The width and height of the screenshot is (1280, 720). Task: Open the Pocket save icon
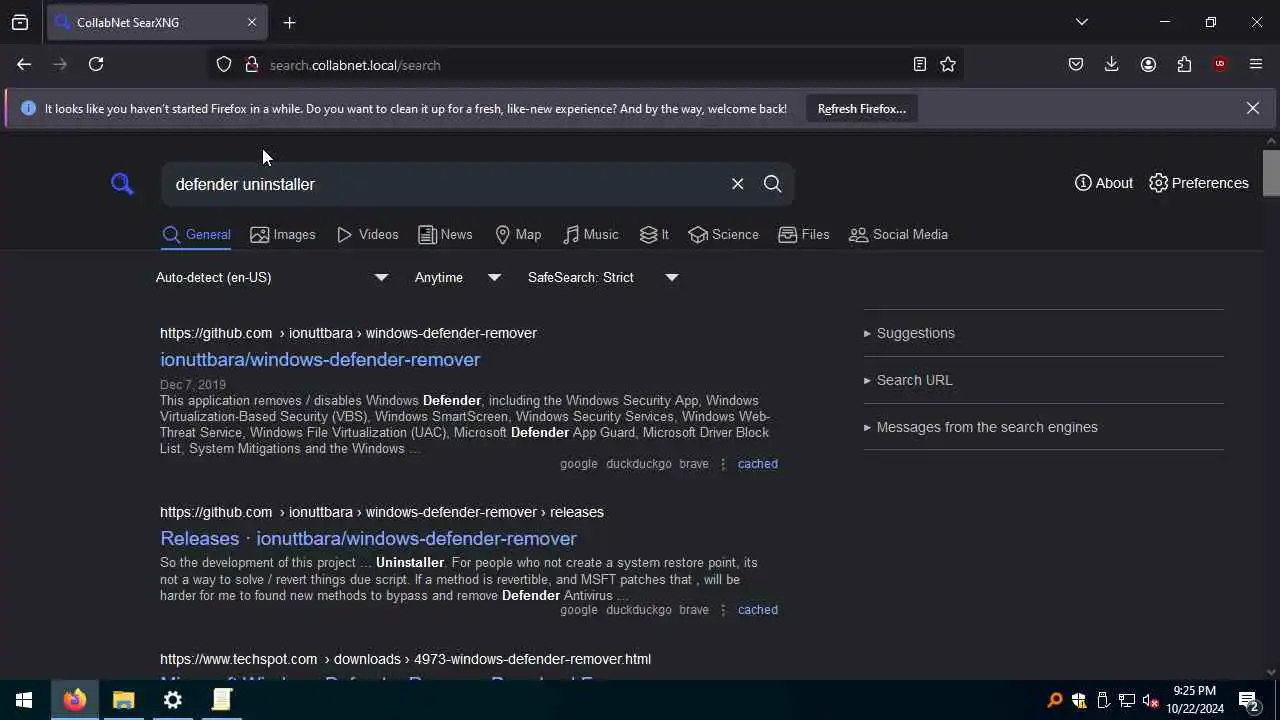[1076, 64]
